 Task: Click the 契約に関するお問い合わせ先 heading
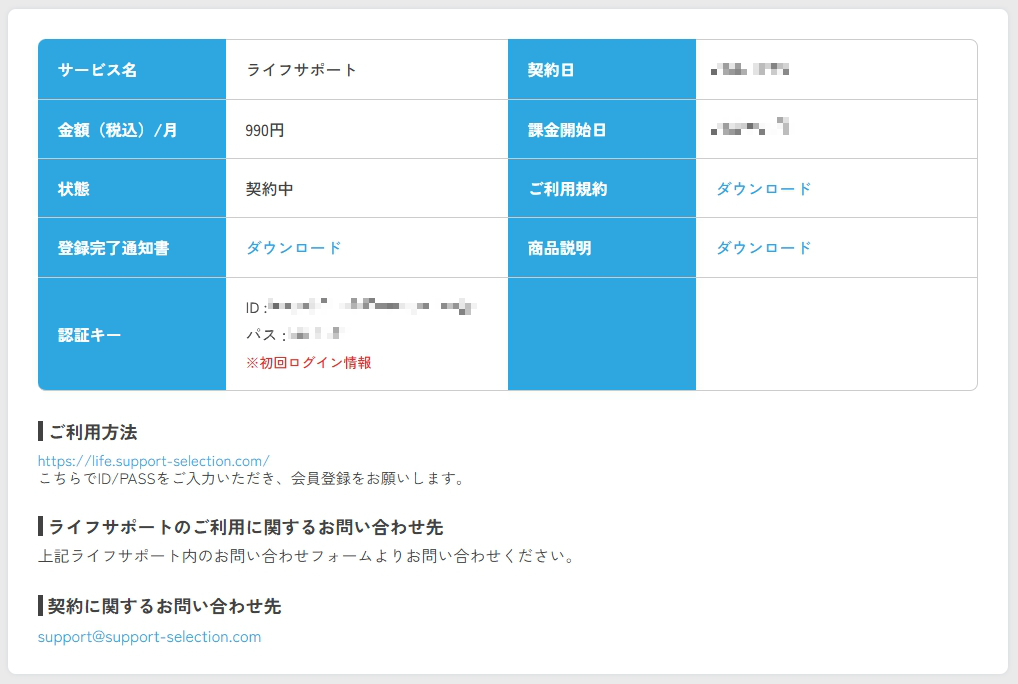pos(164,607)
